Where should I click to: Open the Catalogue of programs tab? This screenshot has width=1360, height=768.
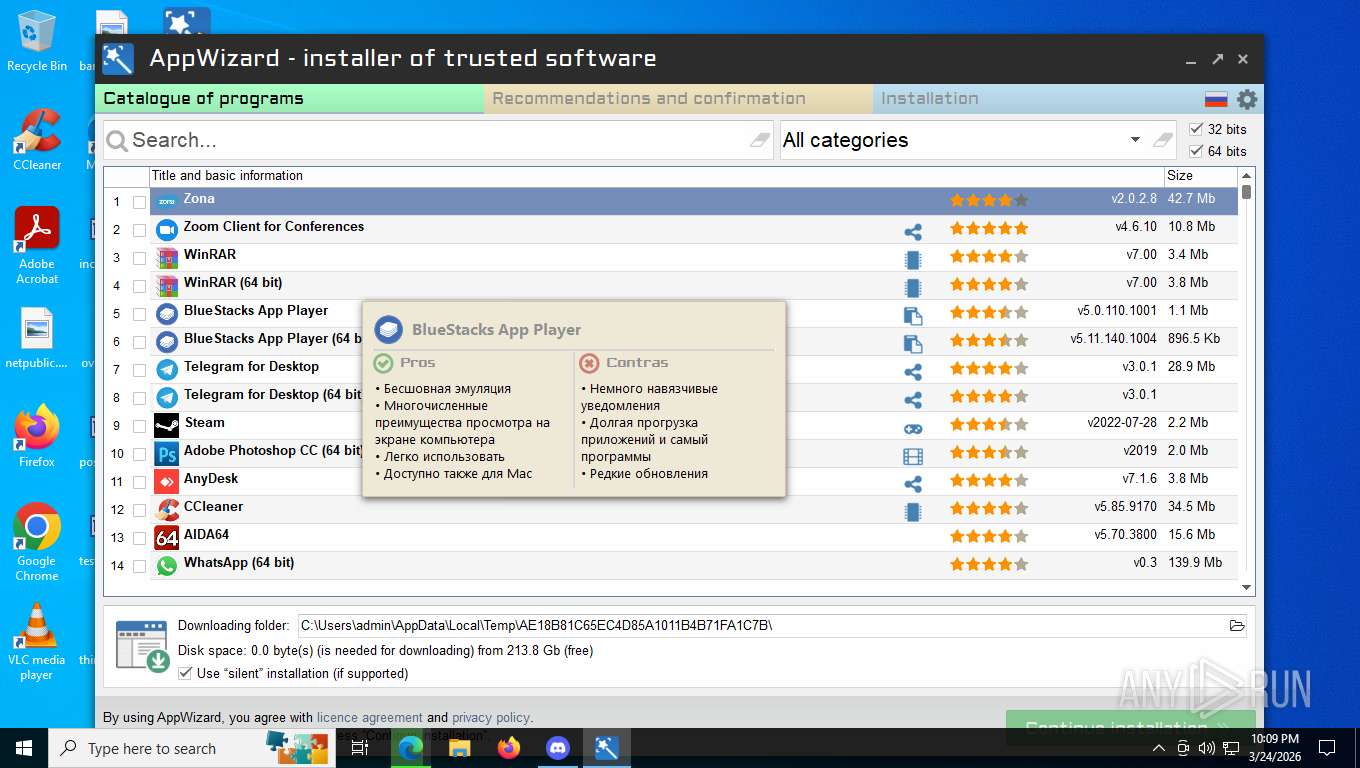(290, 98)
